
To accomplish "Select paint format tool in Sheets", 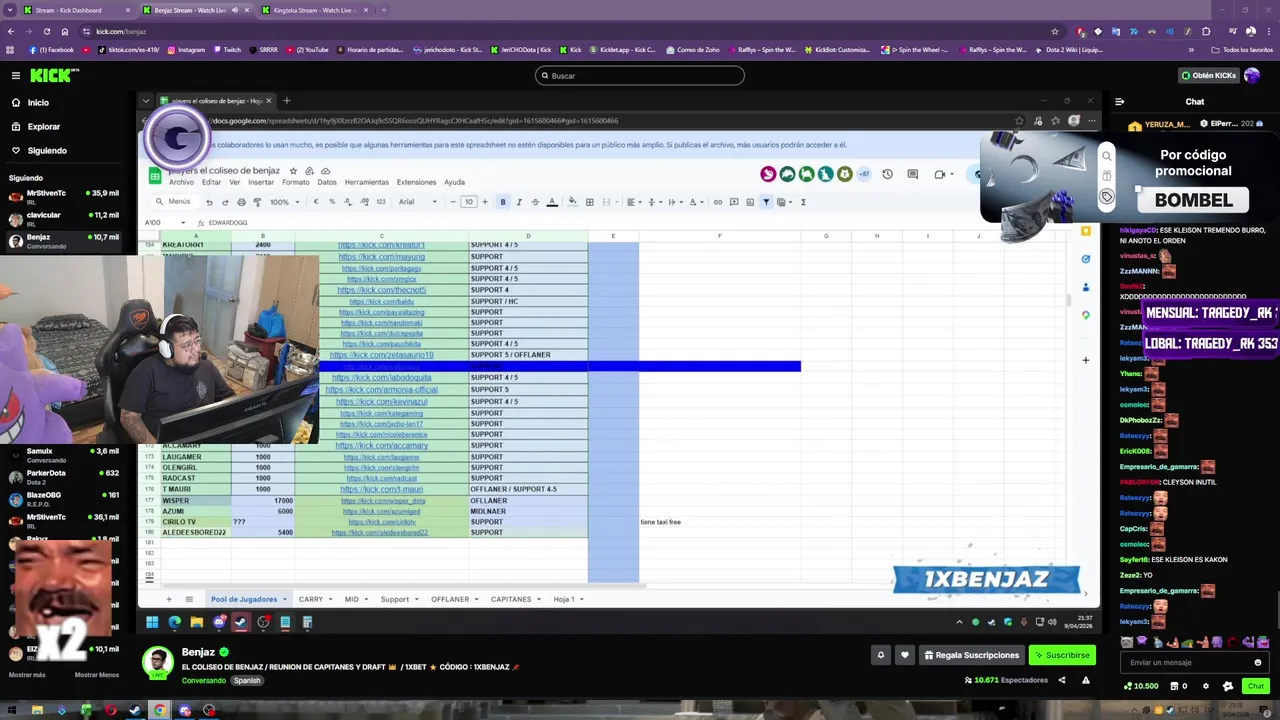I will click(257, 202).
